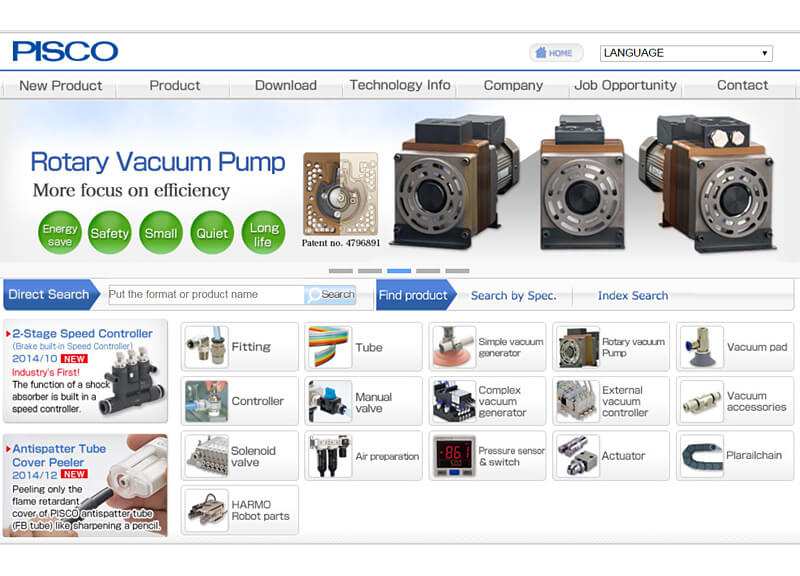This screenshot has width=800, height=576.
Task: Open the Job Opportunity menu
Action: [x=626, y=85]
